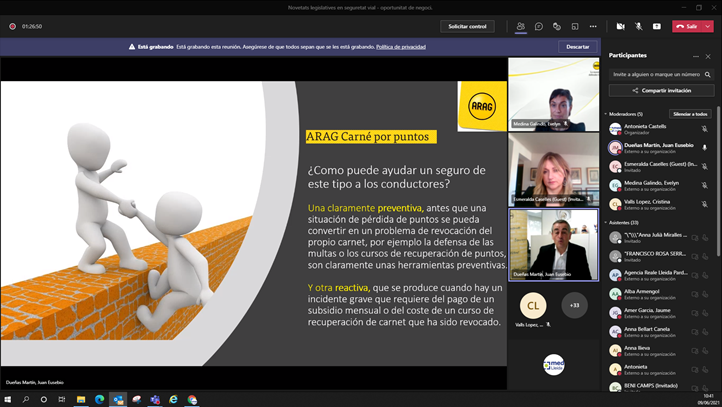The image size is (722, 407).
Task: Switch to Microsoft Teams taskbar icon
Action: (x=155, y=399)
